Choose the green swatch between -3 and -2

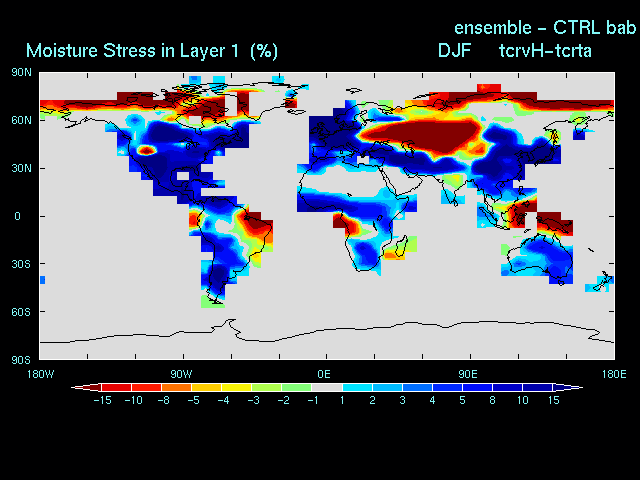tap(267, 387)
